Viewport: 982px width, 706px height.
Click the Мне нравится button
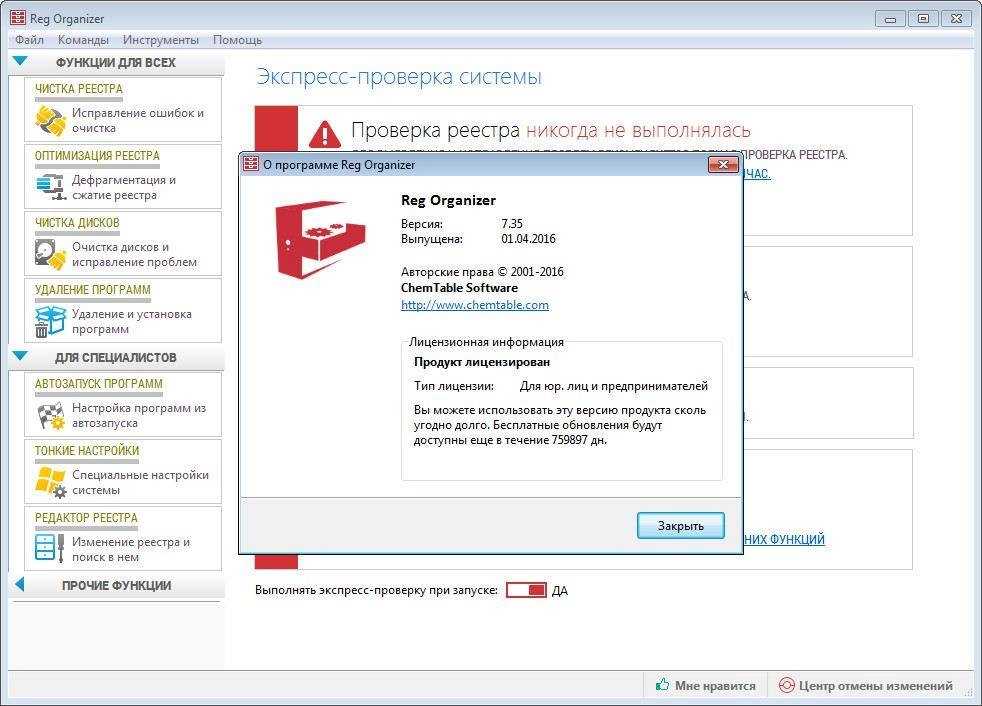706,685
